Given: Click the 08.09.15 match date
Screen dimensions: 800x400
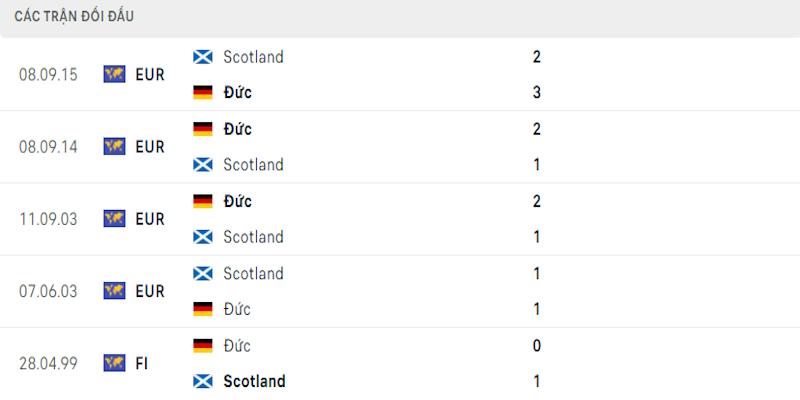Looking at the screenshot, I should tap(47, 74).
